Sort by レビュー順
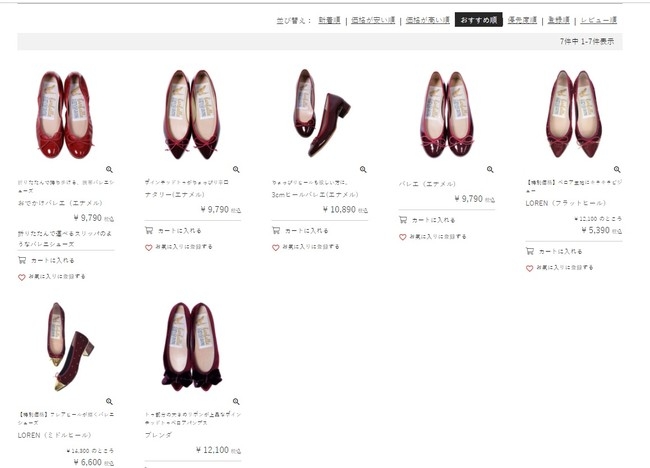This screenshot has height=468, width=650. pyautogui.click(x=599, y=20)
